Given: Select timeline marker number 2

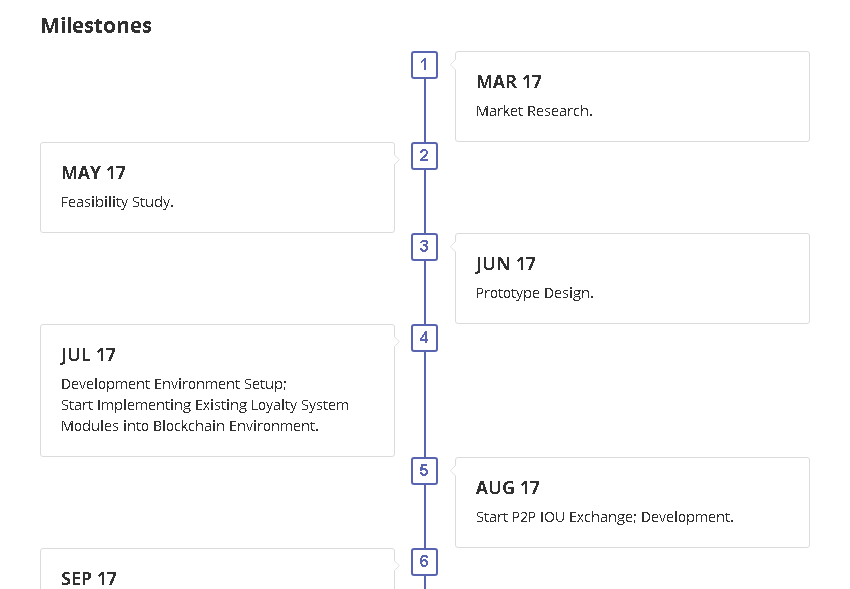Looking at the screenshot, I should (x=424, y=156).
